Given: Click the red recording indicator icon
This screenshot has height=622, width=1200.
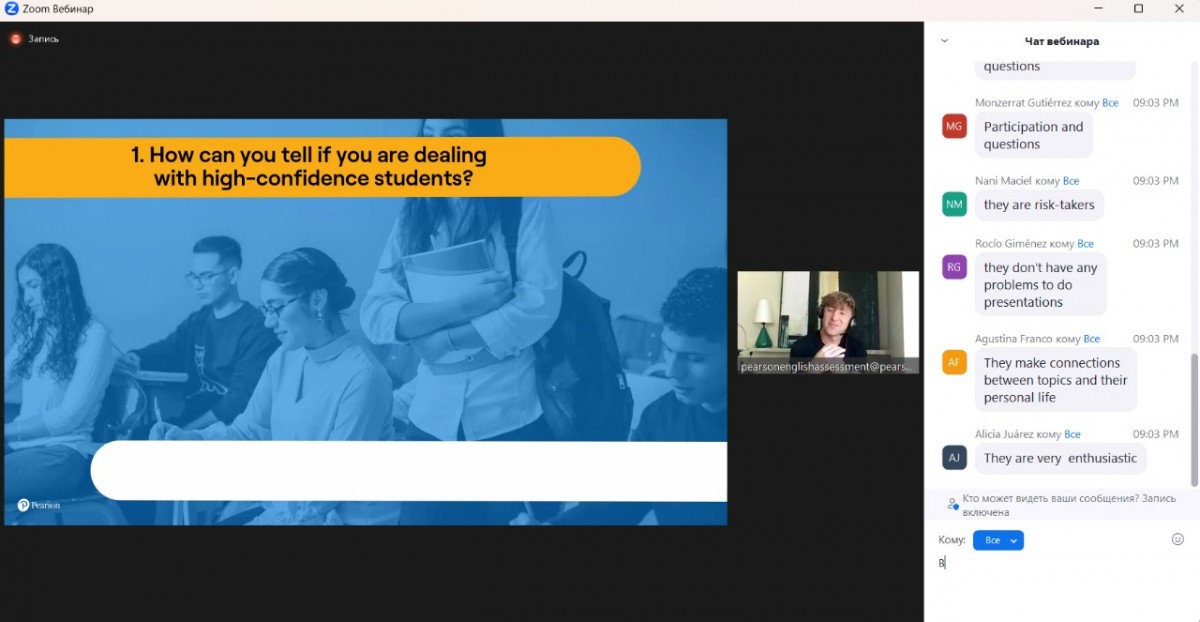Looking at the screenshot, I should pyautogui.click(x=16, y=39).
